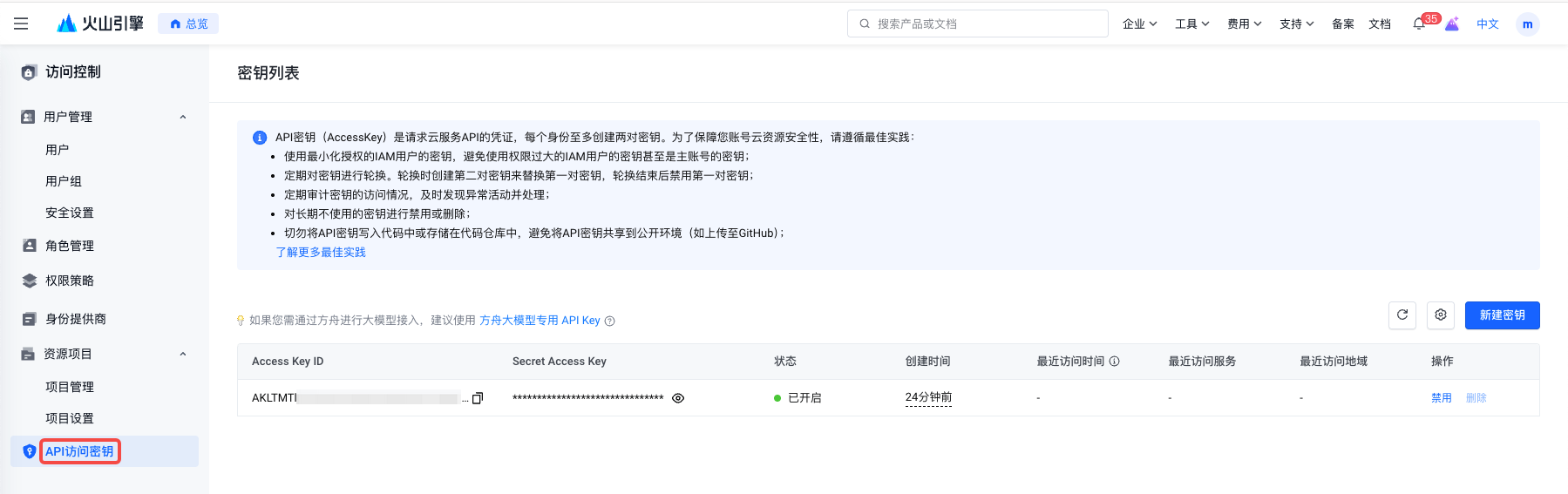Image resolution: width=1568 pixels, height=494 pixels.
Task: Go to 文档 in top bar
Action: 1379,24
